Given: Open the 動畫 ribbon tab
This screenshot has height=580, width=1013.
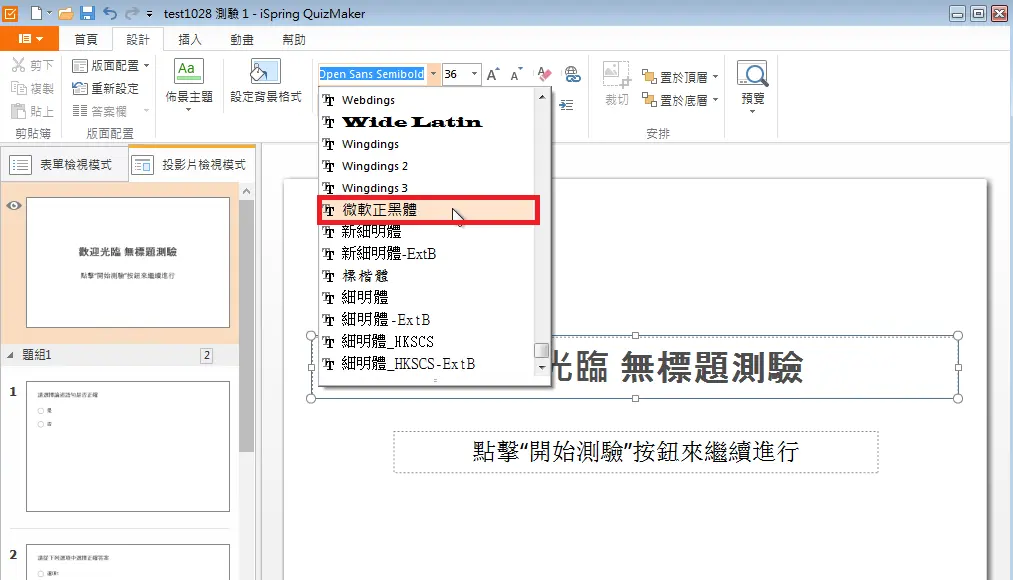Looking at the screenshot, I should click(241, 40).
